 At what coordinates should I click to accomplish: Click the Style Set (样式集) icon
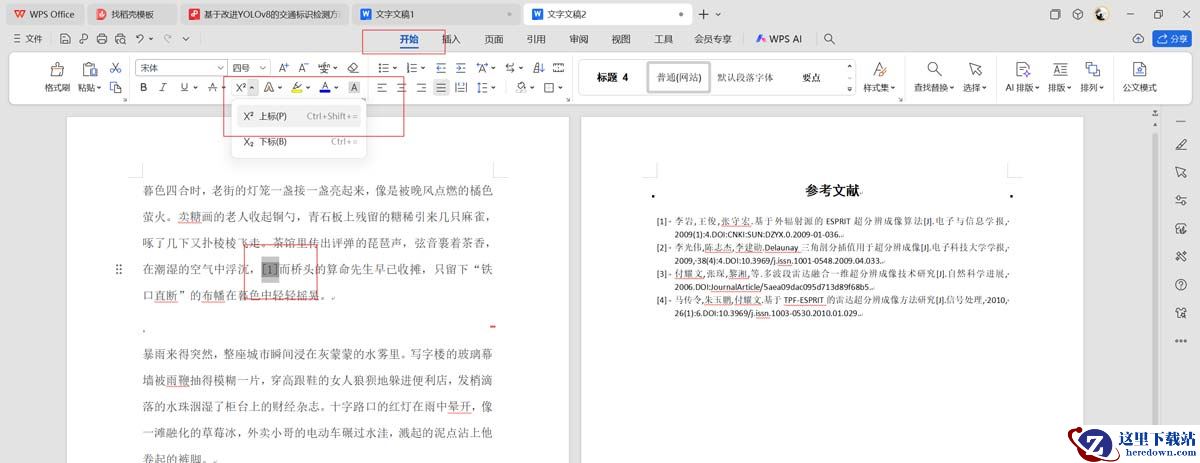point(880,69)
